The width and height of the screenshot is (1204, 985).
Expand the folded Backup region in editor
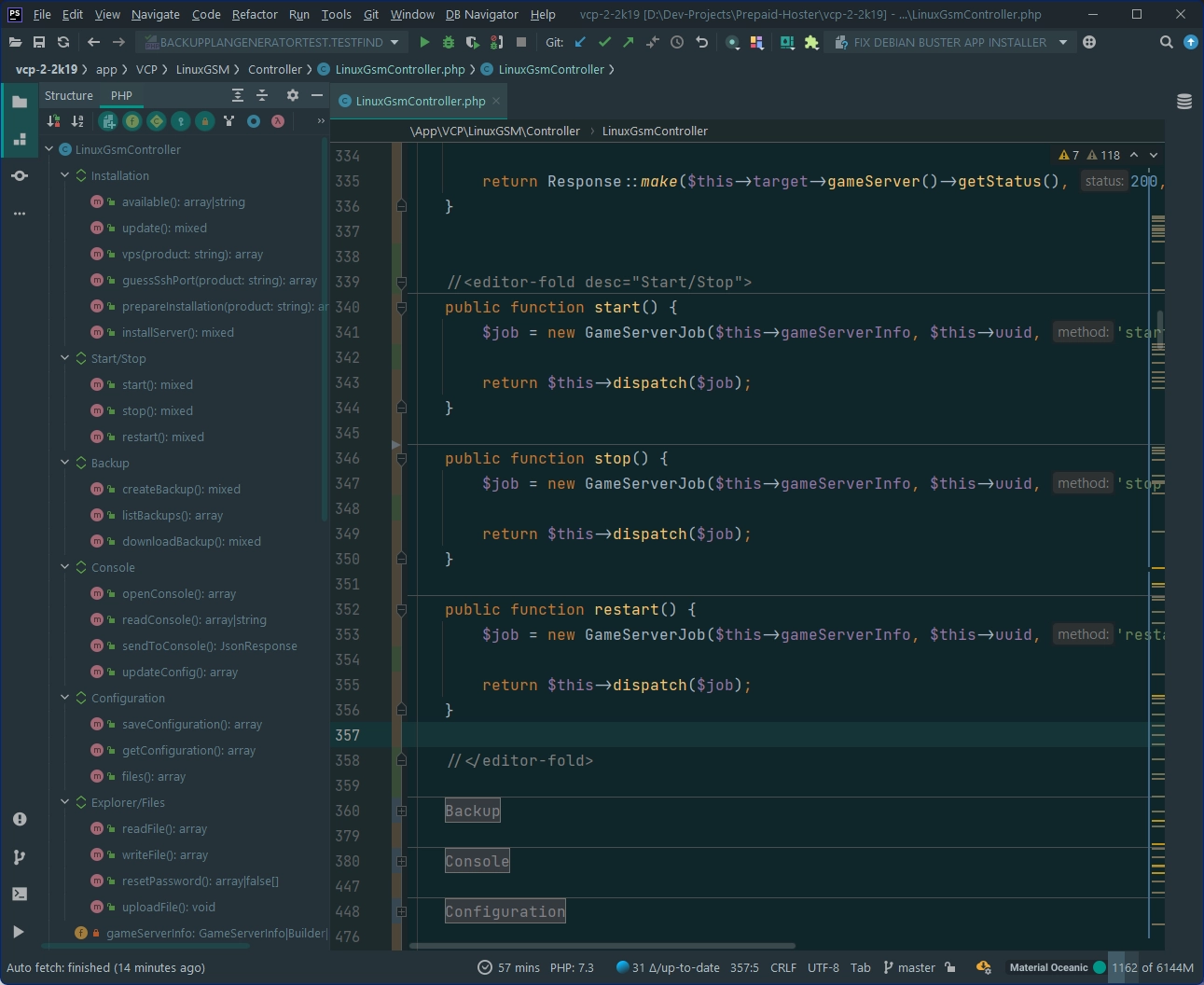pos(402,811)
